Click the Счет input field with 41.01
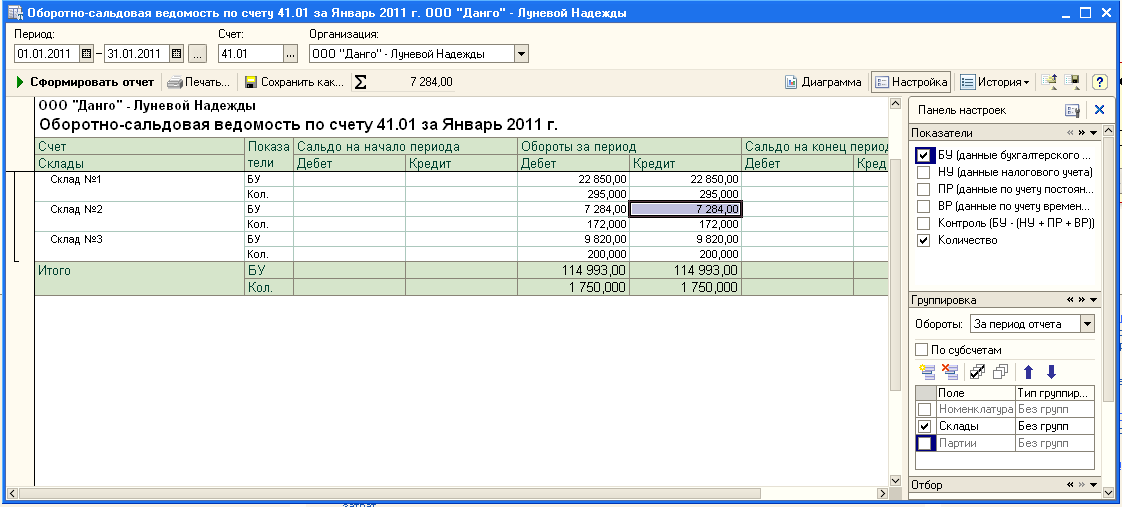1122x507 pixels. (x=250, y=54)
